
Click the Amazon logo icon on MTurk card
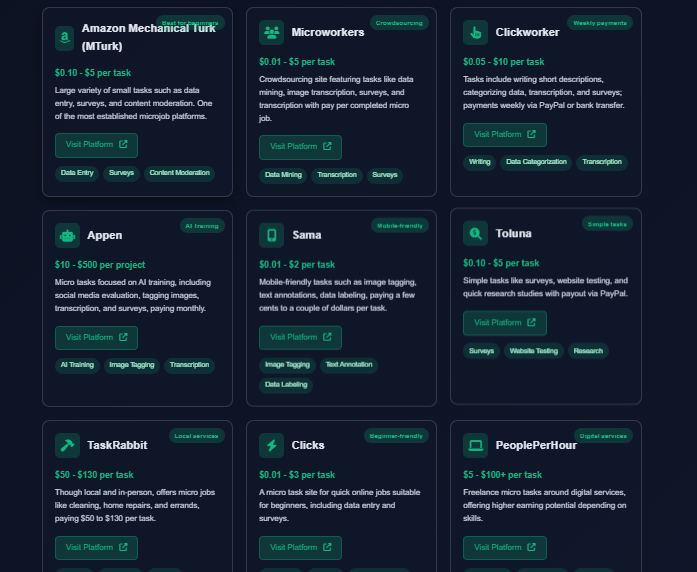coord(65,38)
